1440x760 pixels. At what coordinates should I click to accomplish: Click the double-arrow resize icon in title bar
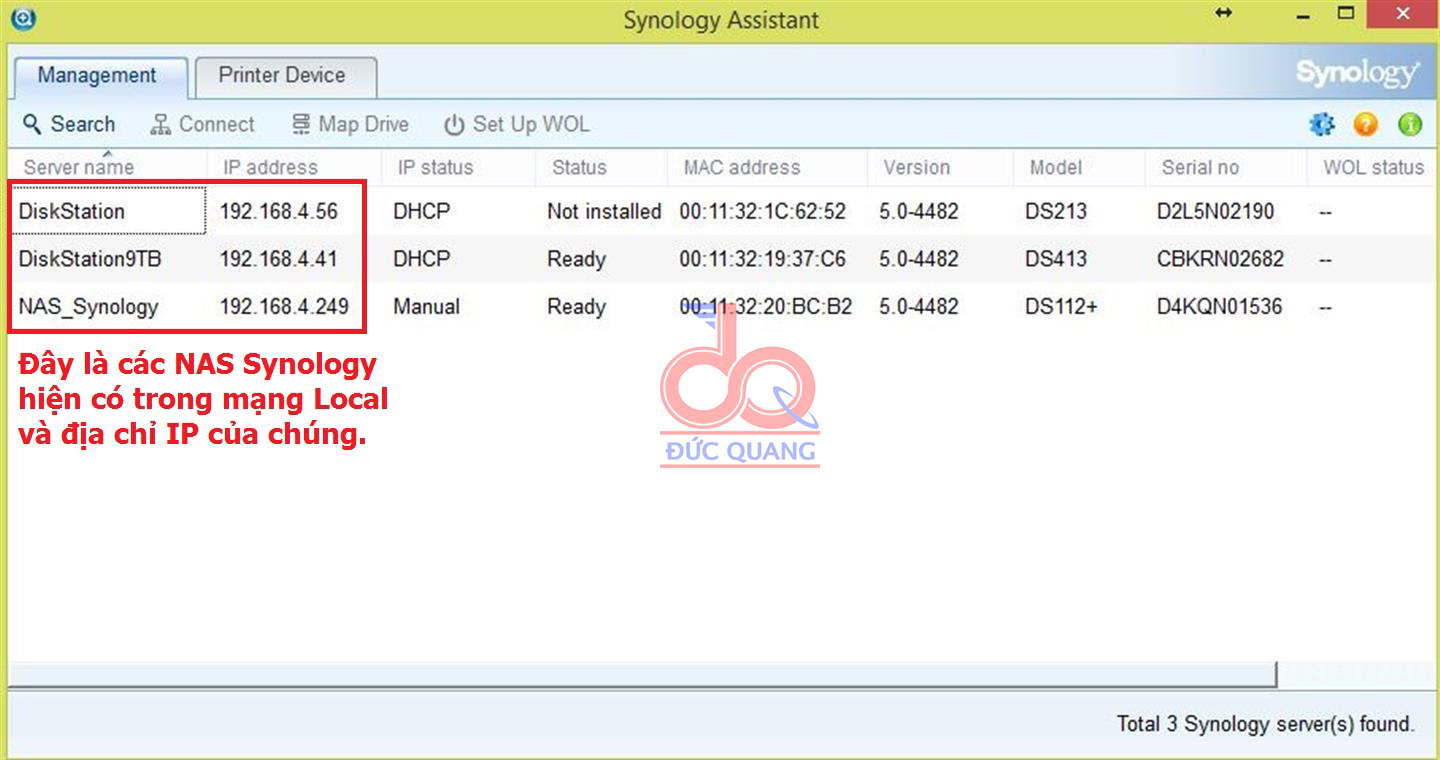point(1224,13)
